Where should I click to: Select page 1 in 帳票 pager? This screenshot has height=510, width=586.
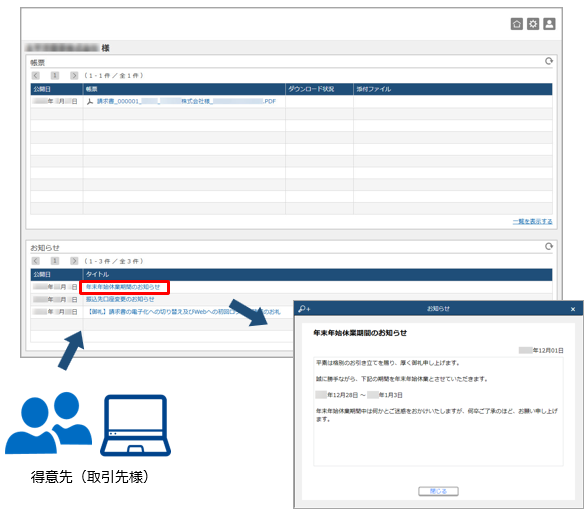tap(55, 75)
